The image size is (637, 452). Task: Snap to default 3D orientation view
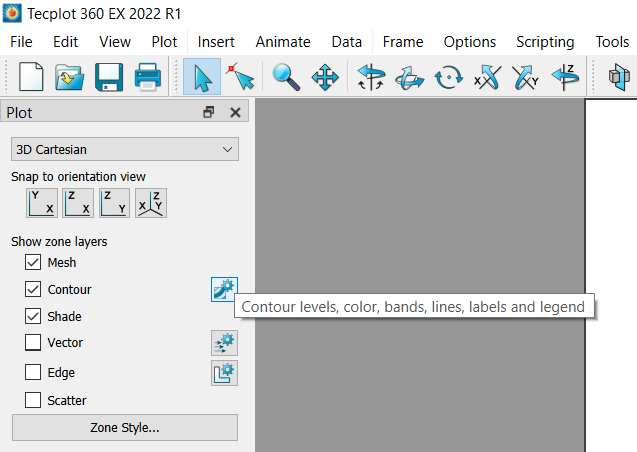tap(151, 203)
